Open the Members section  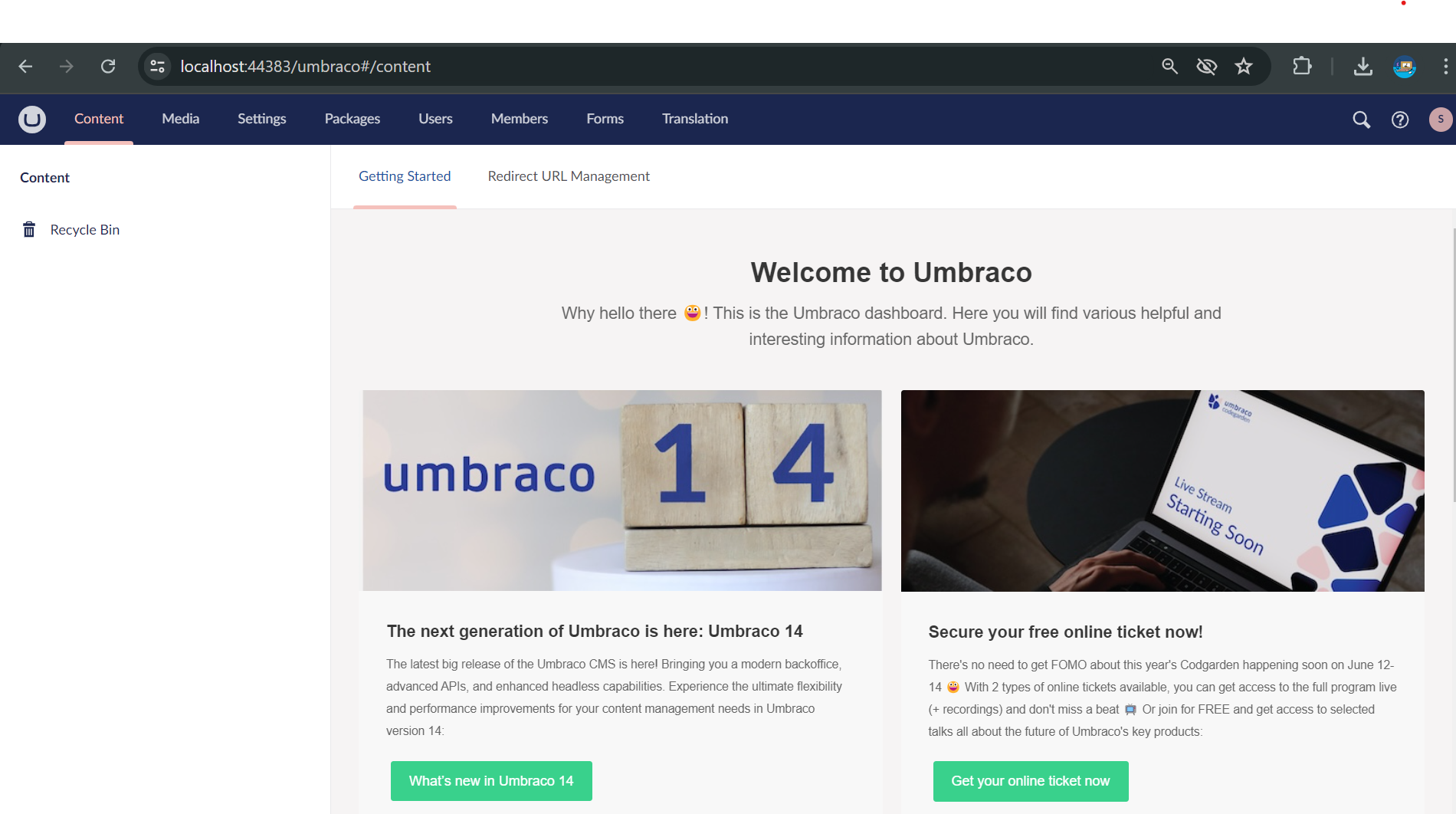click(520, 120)
